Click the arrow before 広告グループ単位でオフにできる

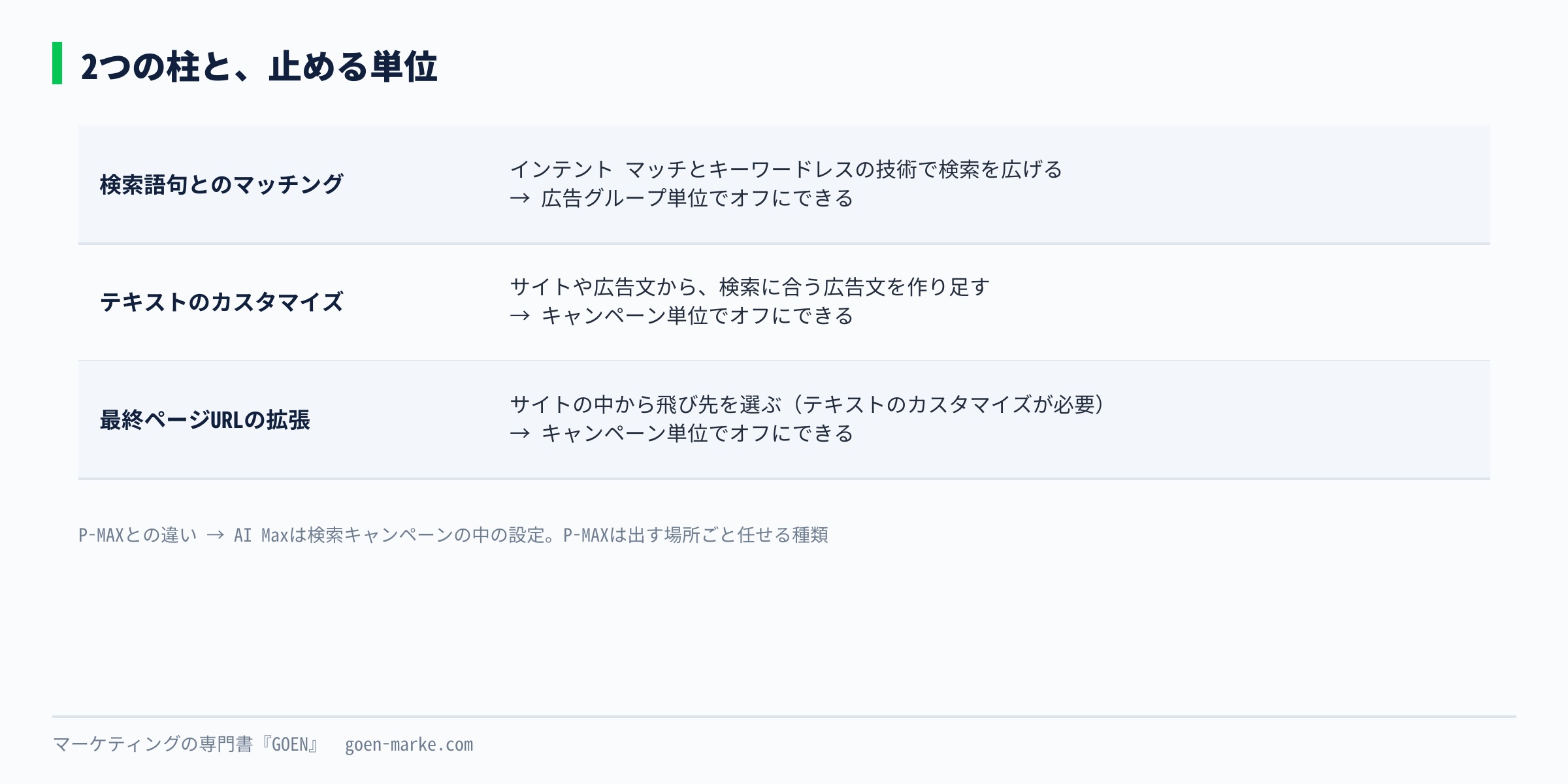(520, 198)
